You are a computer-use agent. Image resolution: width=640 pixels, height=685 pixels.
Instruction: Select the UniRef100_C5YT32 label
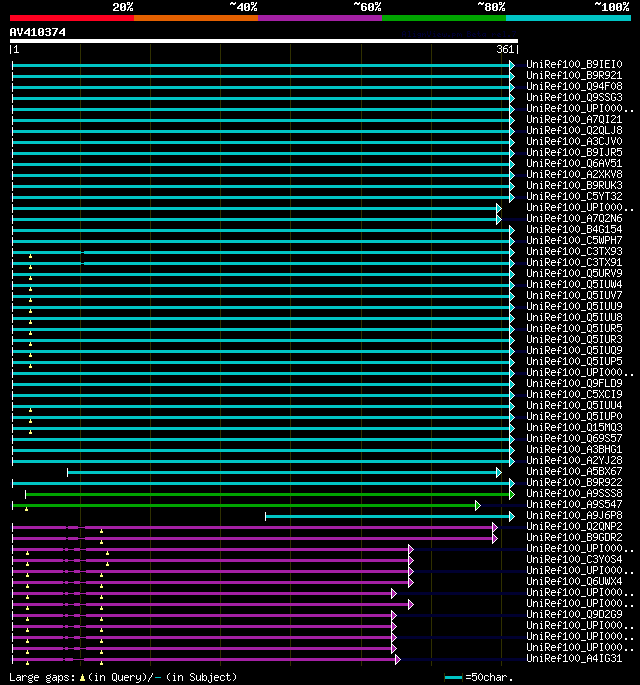[574, 196]
